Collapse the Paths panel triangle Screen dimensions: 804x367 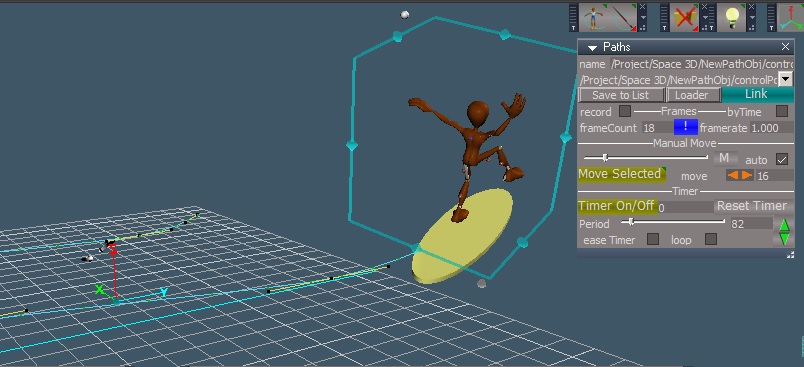[592, 48]
